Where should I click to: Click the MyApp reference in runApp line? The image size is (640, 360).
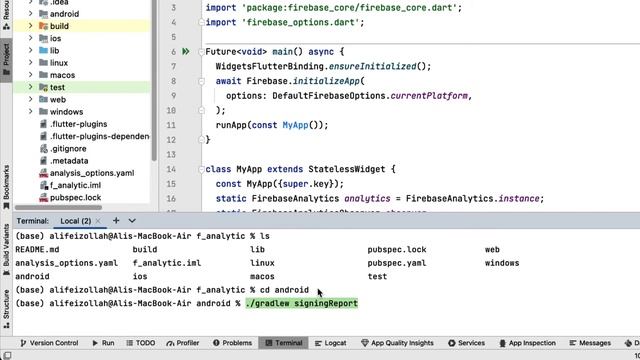[x=295, y=125]
